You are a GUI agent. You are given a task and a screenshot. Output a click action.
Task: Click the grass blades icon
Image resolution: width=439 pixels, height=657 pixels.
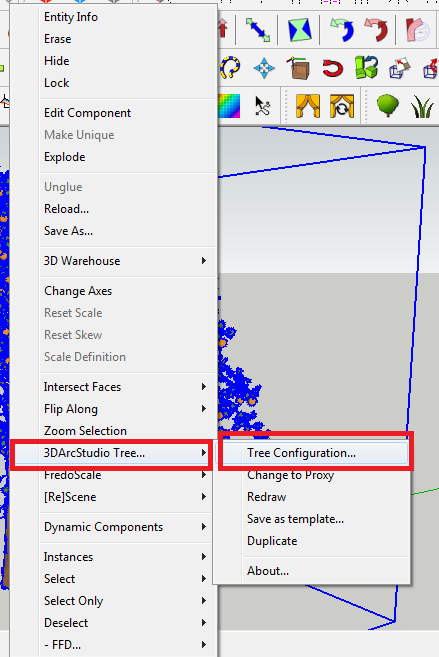click(421, 106)
